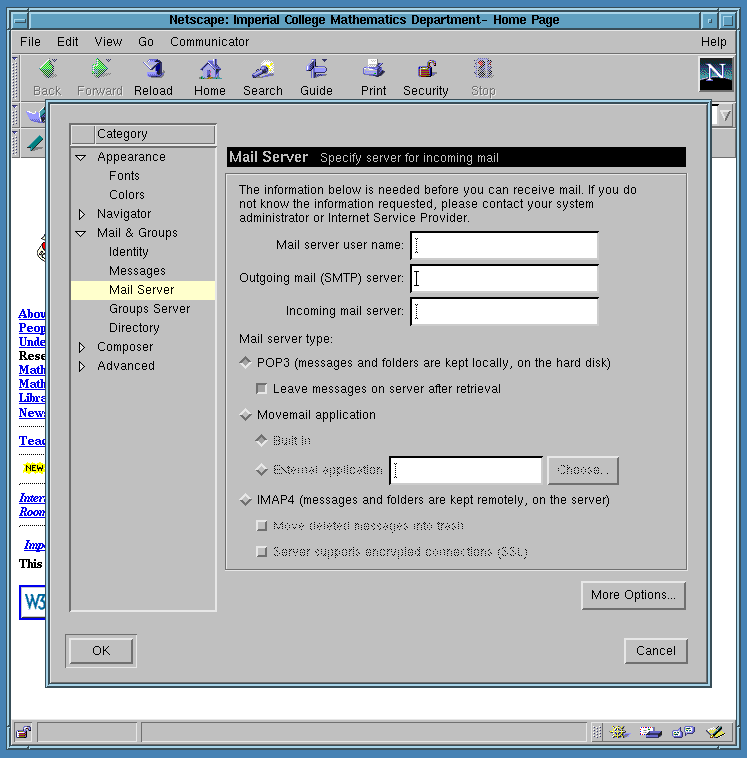The height and width of the screenshot is (758, 747).
Task: Click the Back toolbar icon
Action: pyautogui.click(x=47, y=69)
